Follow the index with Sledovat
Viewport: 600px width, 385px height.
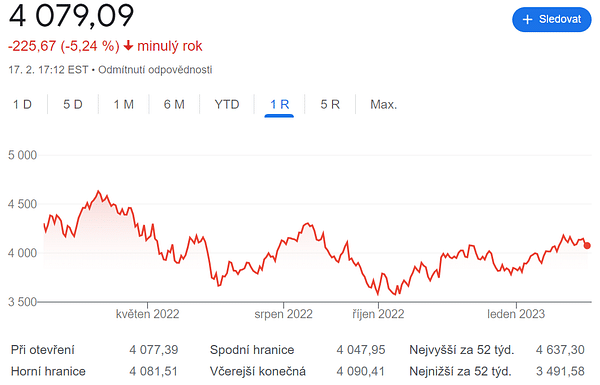[x=551, y=19]
